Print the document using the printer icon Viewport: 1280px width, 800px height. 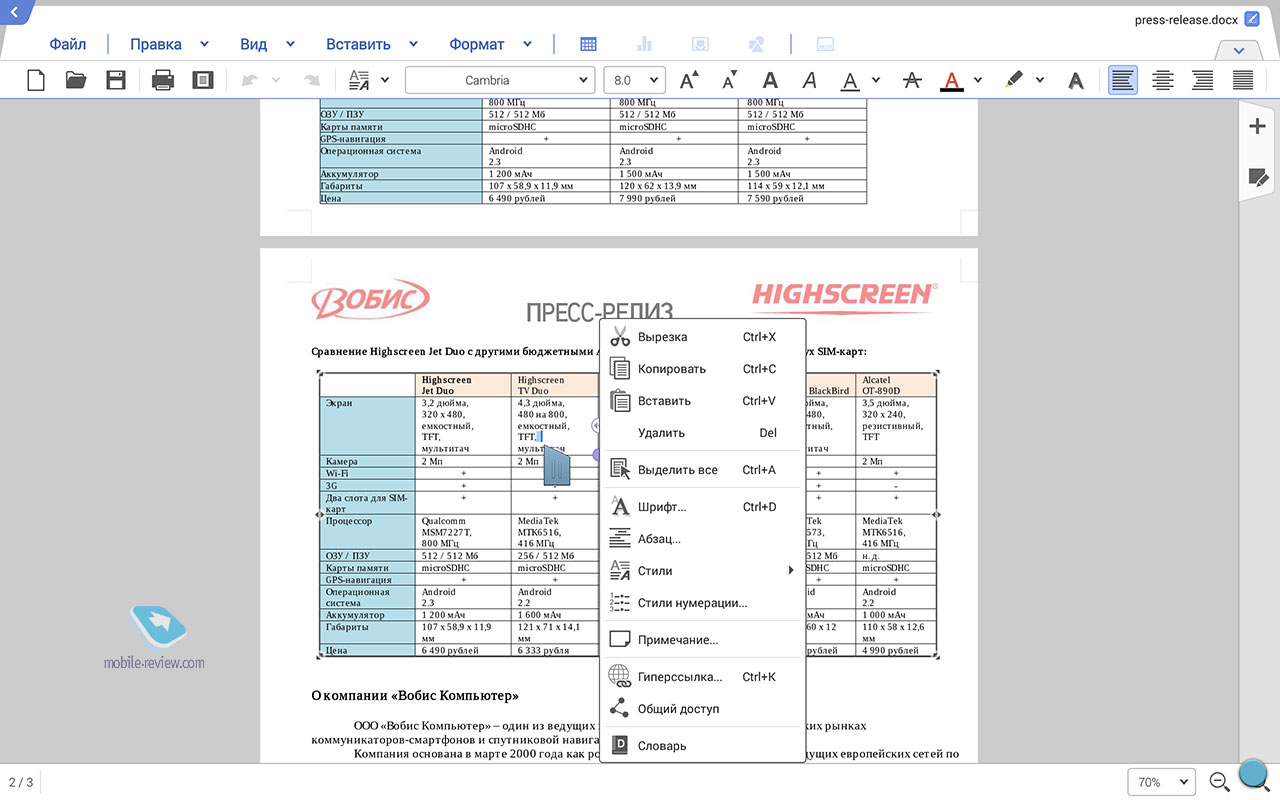(163, 80)
